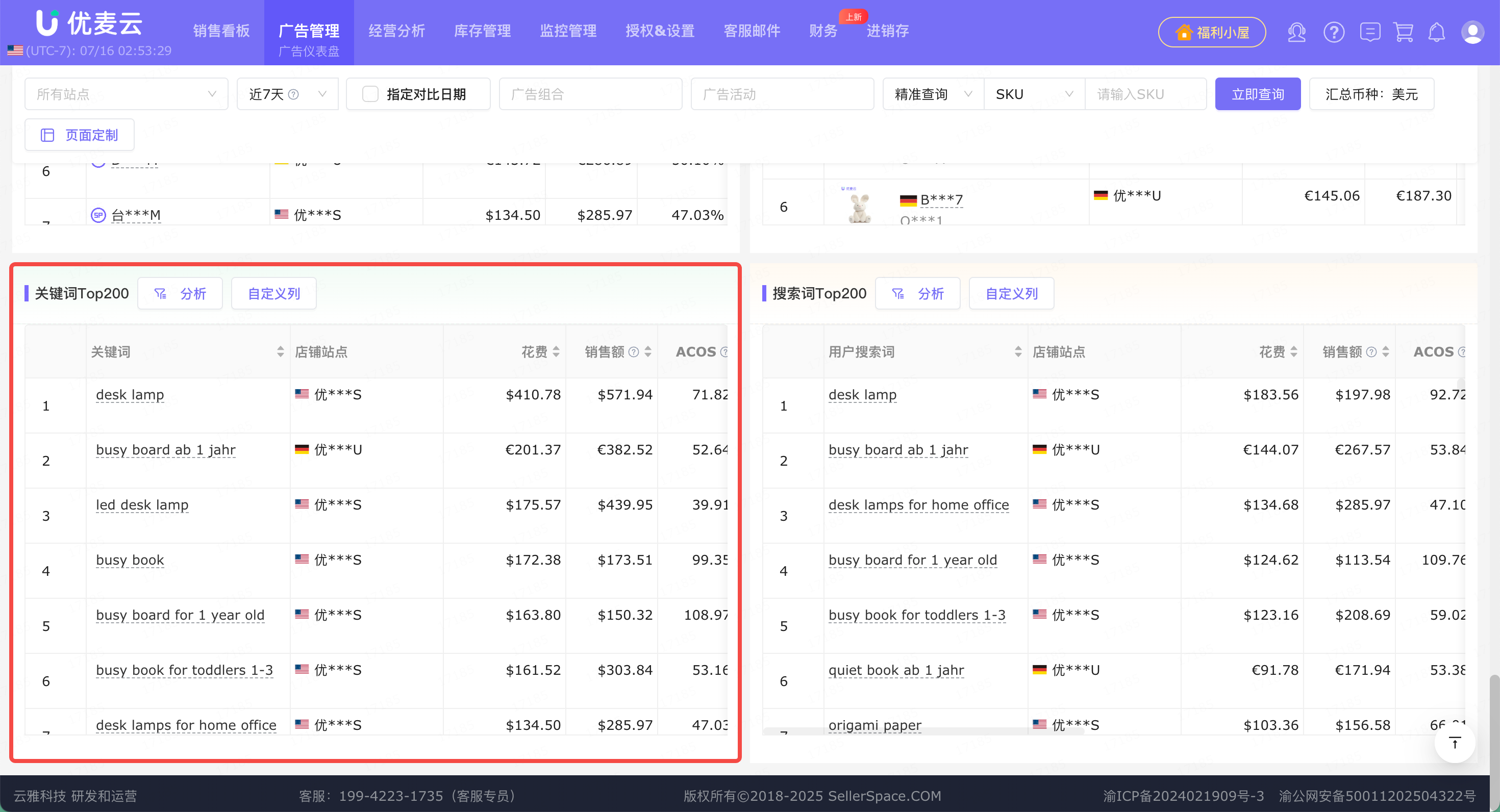Open search term 'quiet book ab 1 jahr'

896,670
